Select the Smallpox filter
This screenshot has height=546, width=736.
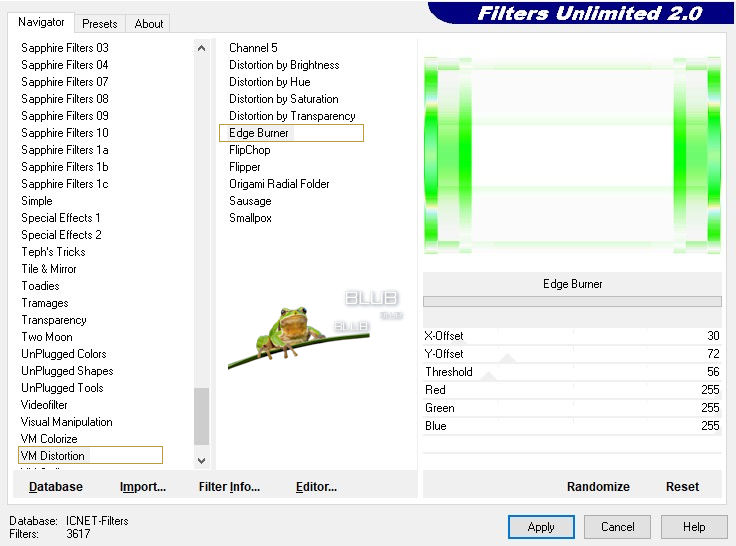(x=250, y=218)
